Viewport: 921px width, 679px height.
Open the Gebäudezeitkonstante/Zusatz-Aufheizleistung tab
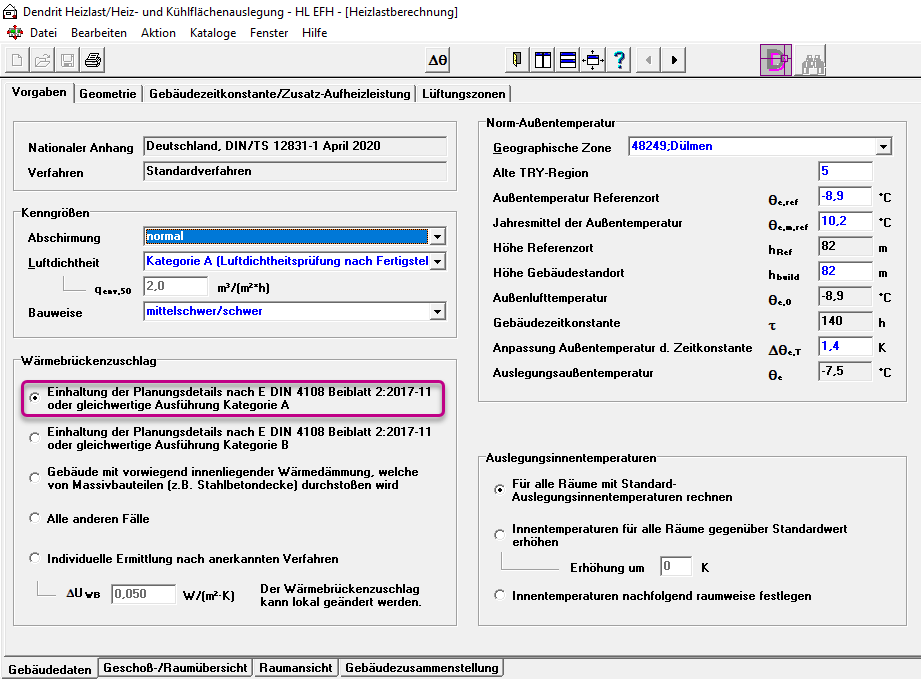click(280, 94)
